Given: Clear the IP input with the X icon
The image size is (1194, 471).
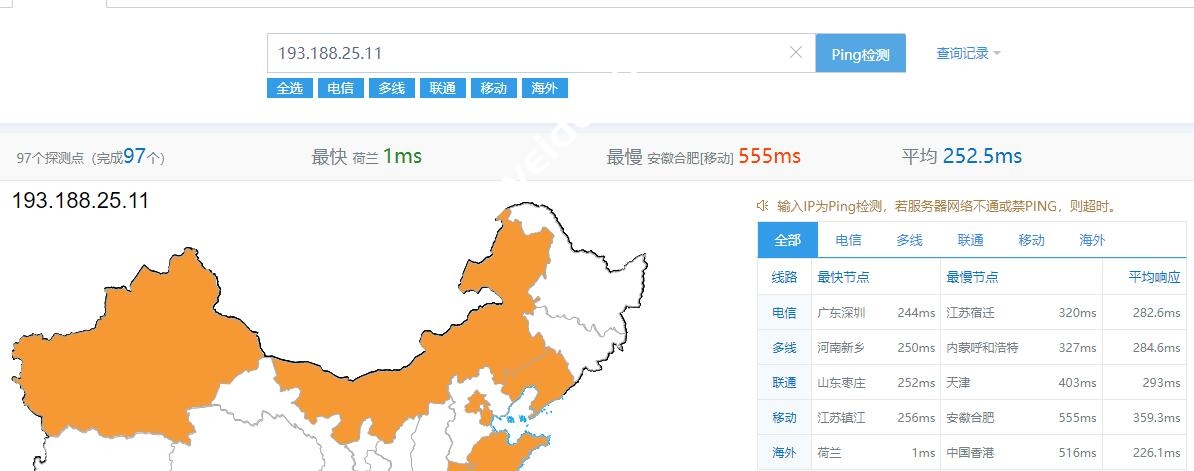Looking at the screenshot, I should (796, 53).
